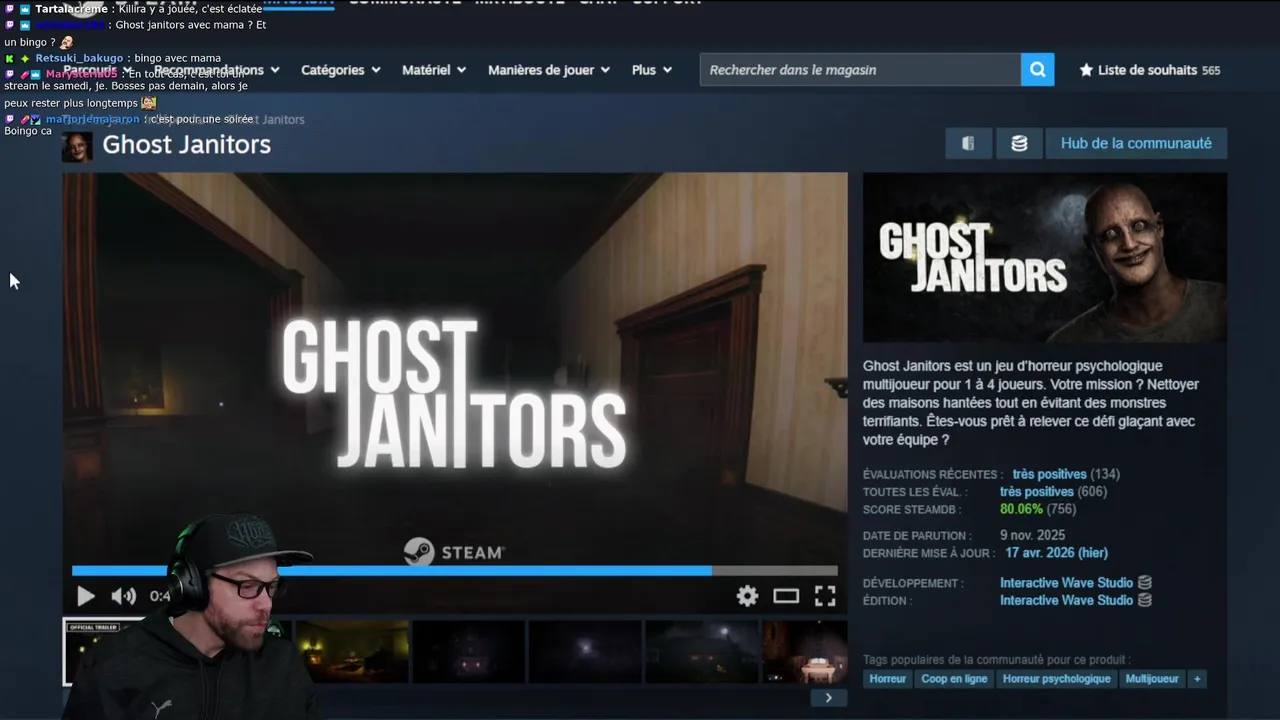Open publisher Interactive Wave Studio link
Screen dimensions: 1280x720
point(1066,601)
